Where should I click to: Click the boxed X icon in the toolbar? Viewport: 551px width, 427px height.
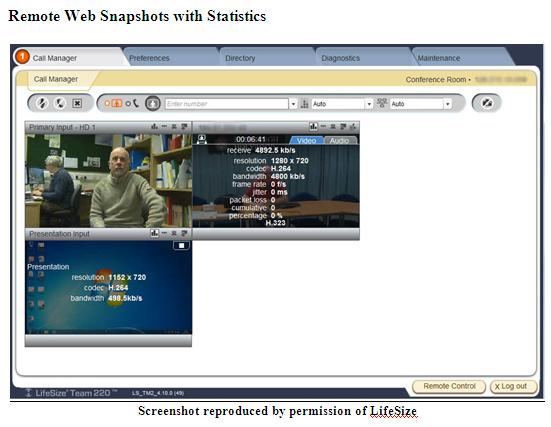point(77,103)
